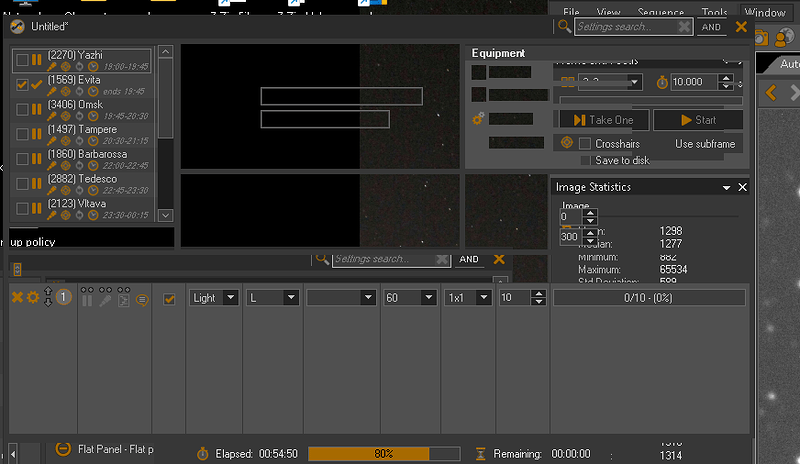Image resolution: width=800 pixels, height=464 pixels.
Task: Click the pause status icon for (3406) Omsk
Action: [x=36, y=109]
